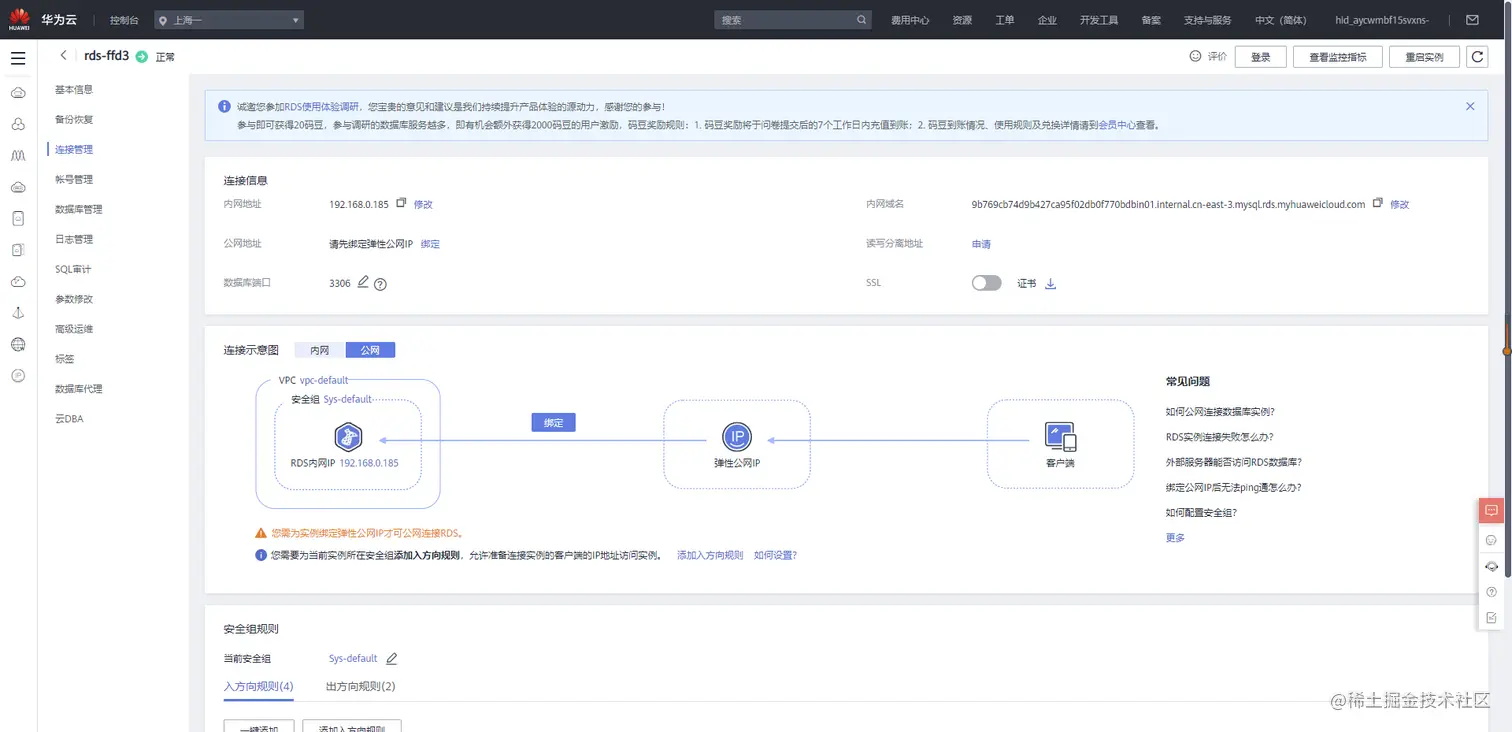
Task: Switch connection diagram to 内网
Action: coord(320,350)
